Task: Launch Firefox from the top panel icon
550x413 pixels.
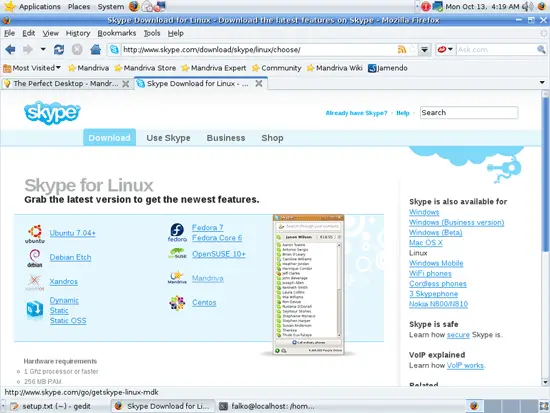Action: pos(134,6)
